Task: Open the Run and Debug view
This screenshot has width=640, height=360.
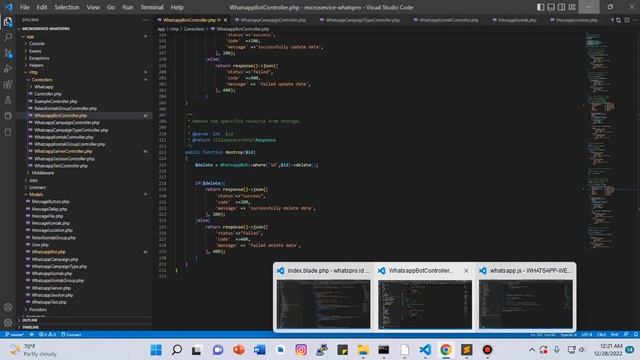Action: pos(8,69)
